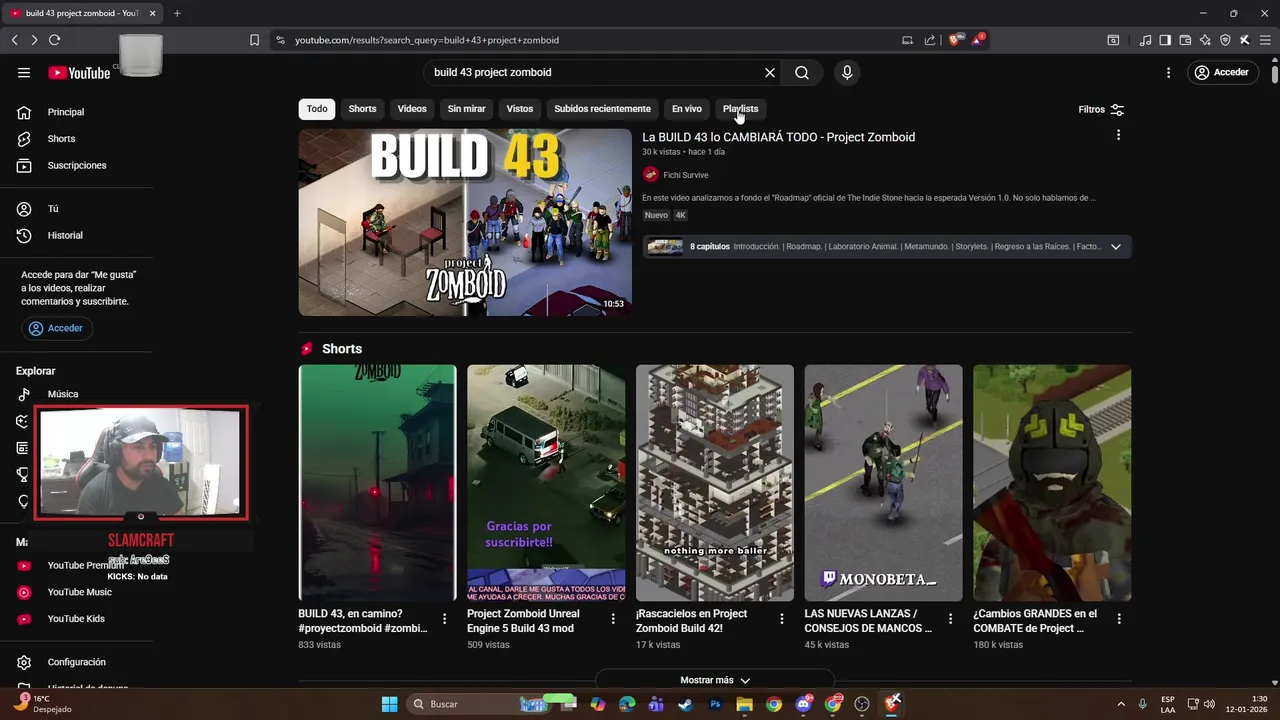Open Fichi Survive channel link
The image size is (1280, 720).
pyautogui.click(x=685, y=175)
